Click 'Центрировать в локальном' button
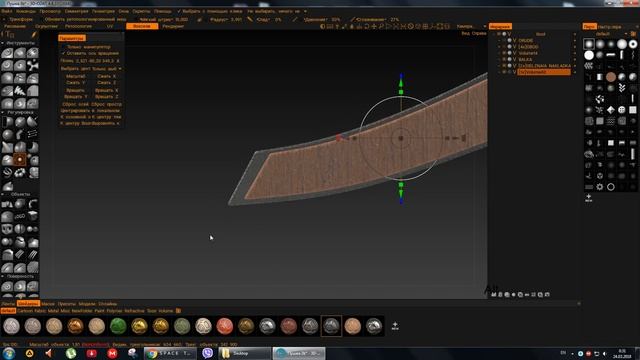Screen dimensions: 640x360 [90, 111]
